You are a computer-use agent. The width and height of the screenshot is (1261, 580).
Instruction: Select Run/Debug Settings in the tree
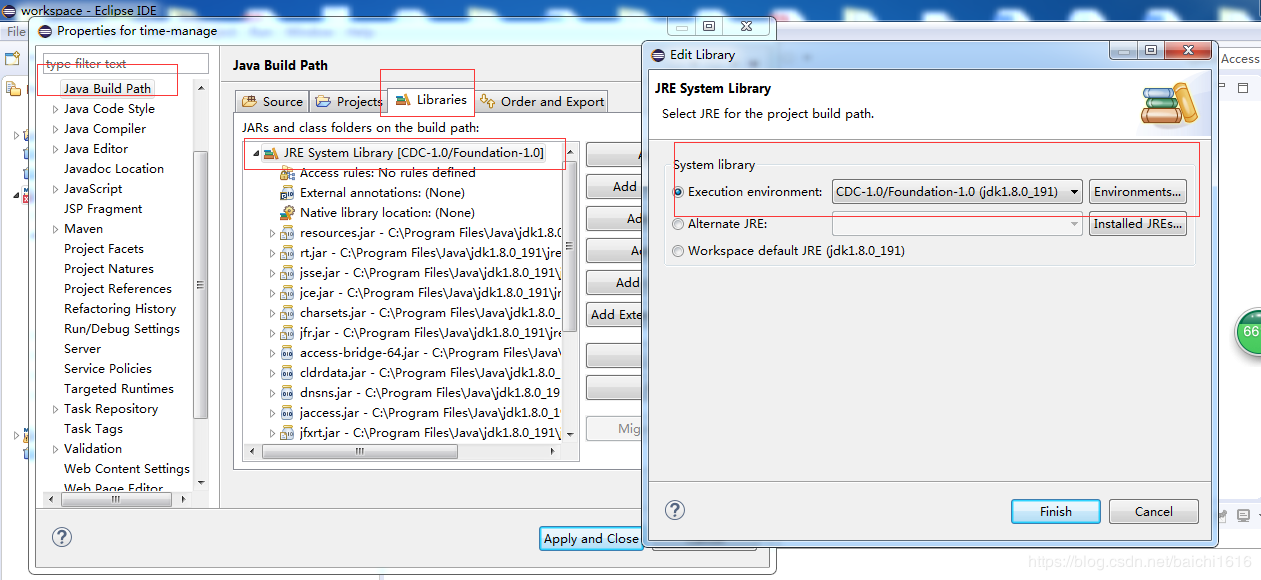coord(122,329)
